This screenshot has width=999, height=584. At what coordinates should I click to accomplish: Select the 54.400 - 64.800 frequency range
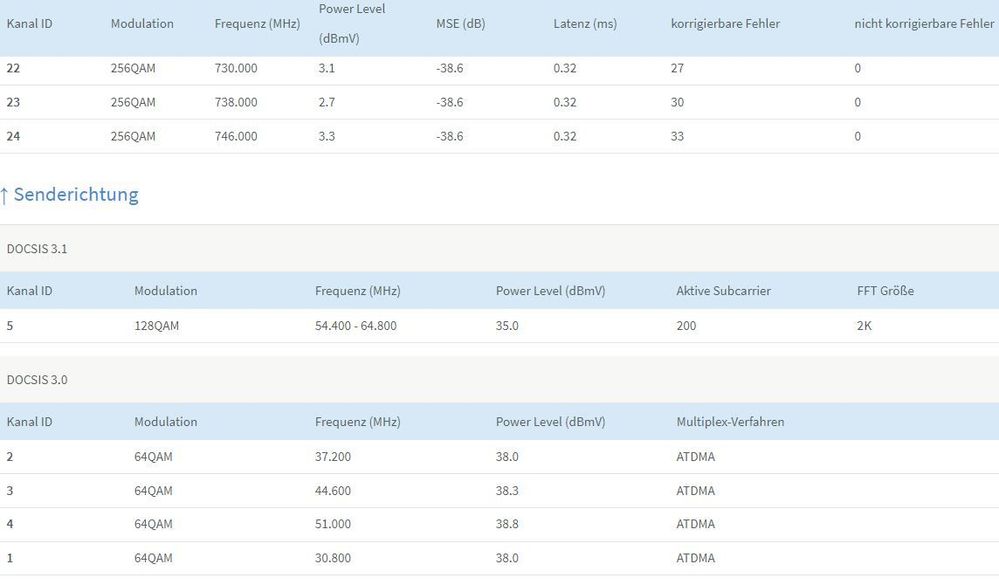(x=356, y=326)
